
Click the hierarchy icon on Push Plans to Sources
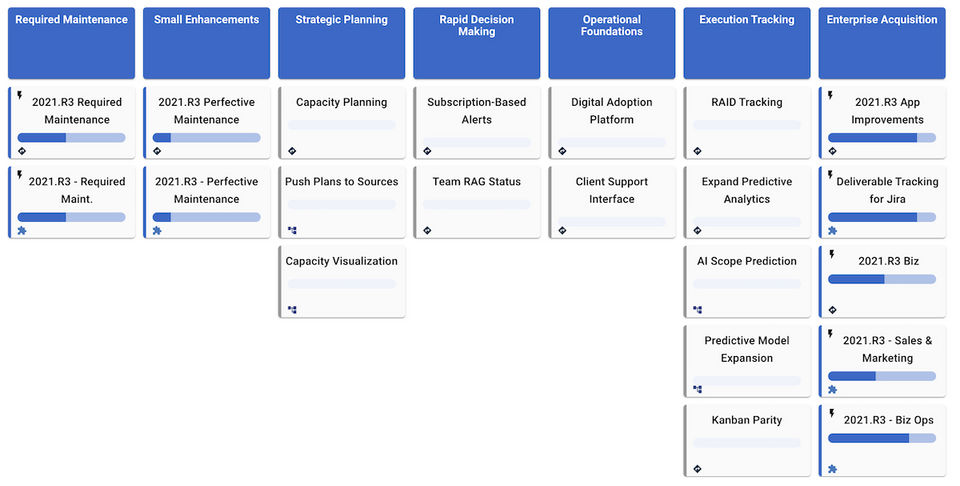tap(292, 230)
